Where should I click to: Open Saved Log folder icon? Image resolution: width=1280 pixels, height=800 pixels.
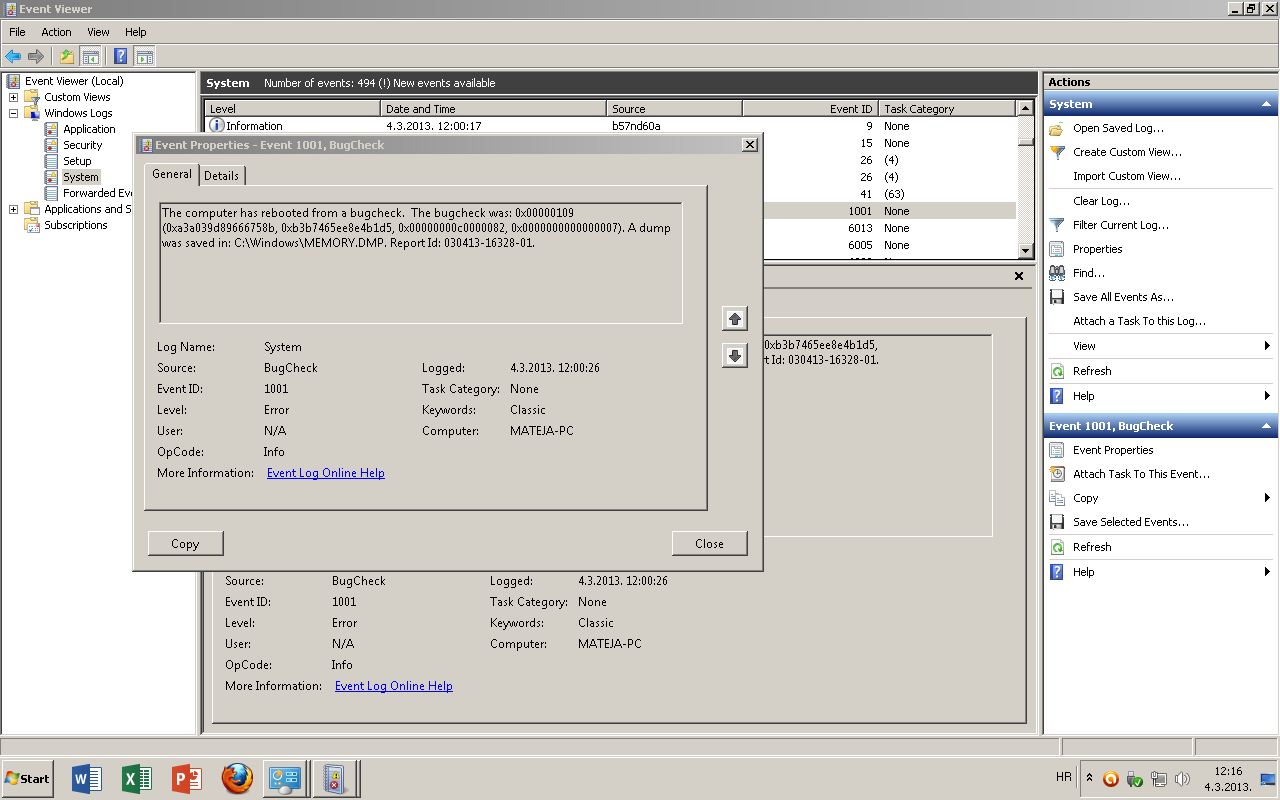click(x=1057, y=128)
